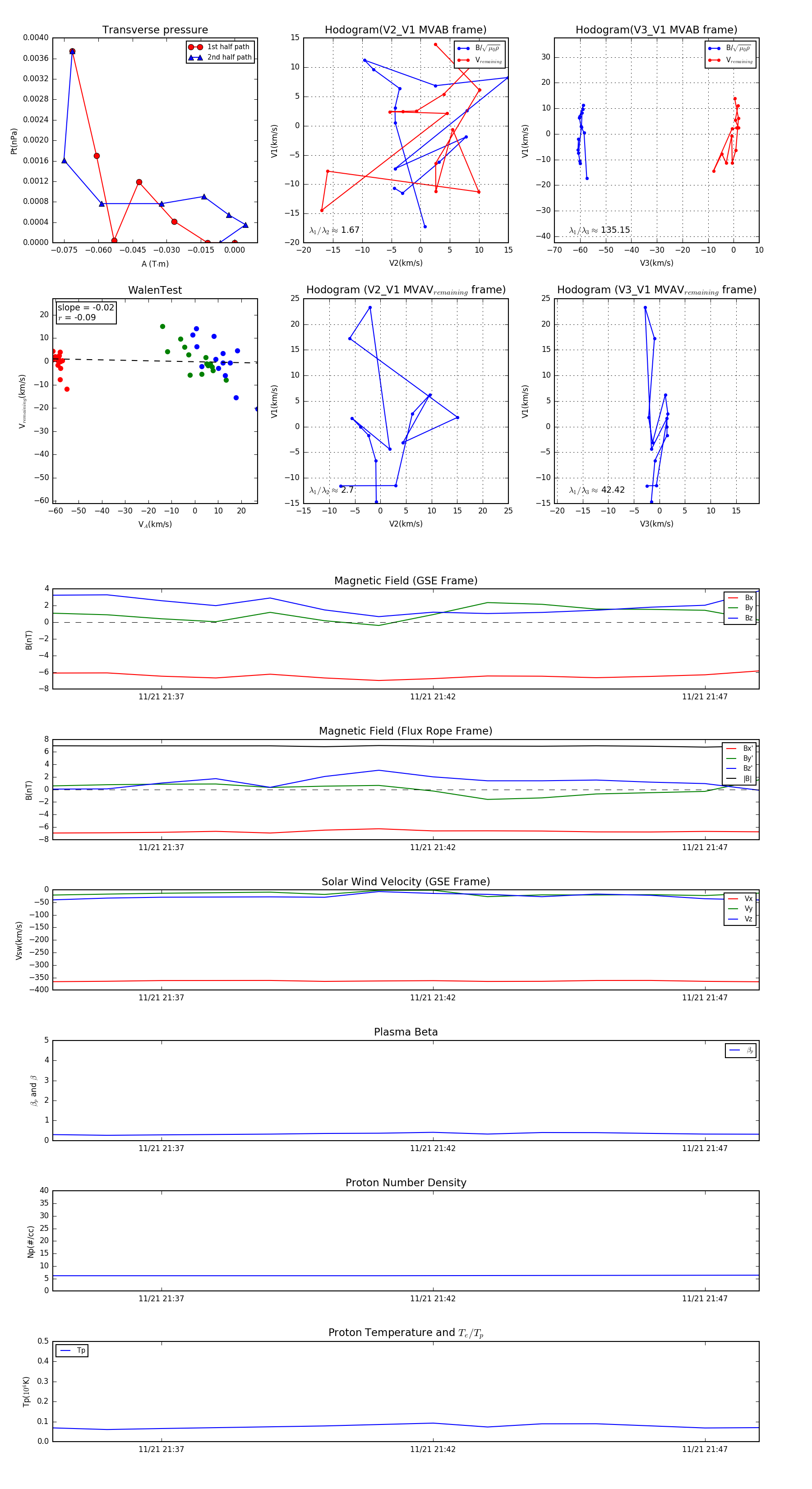Click the 'Hodogram(V3_V1 MVAB frame)' title
Screen dimensions: 812x1489
pos(656,29)
